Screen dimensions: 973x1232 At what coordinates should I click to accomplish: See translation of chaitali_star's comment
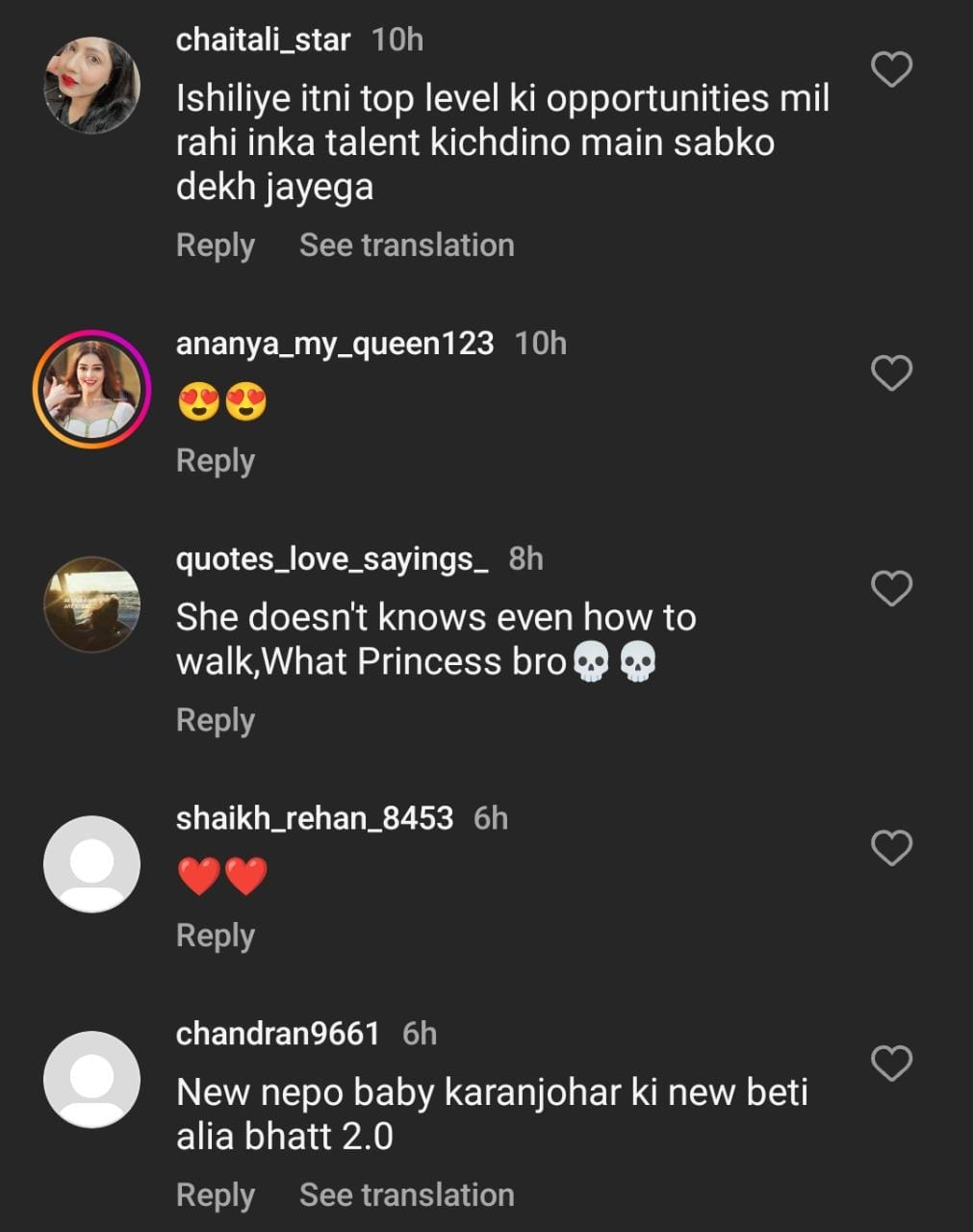point(406,245)
